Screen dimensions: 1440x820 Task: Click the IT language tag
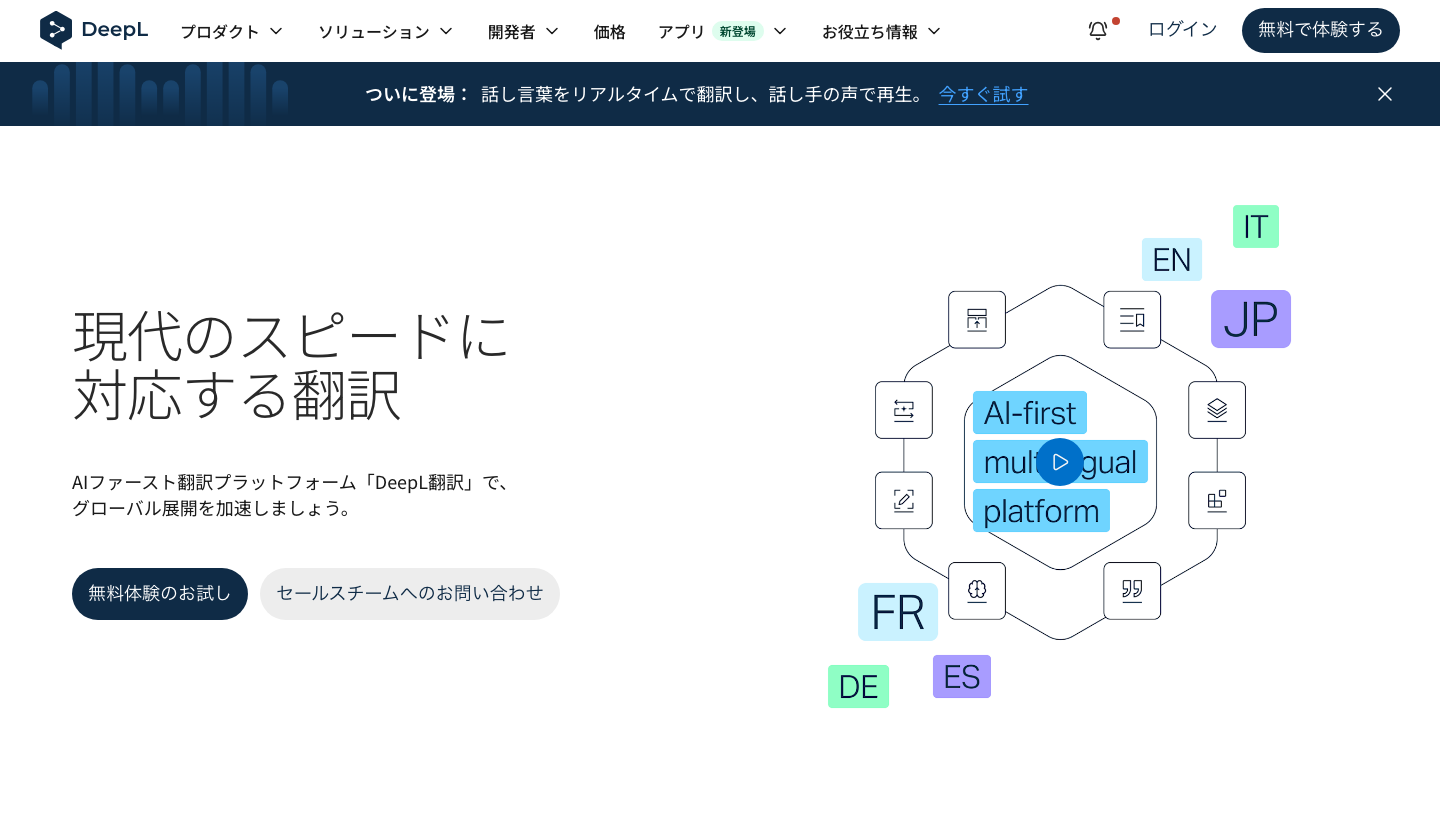(x=1256, y=227)
